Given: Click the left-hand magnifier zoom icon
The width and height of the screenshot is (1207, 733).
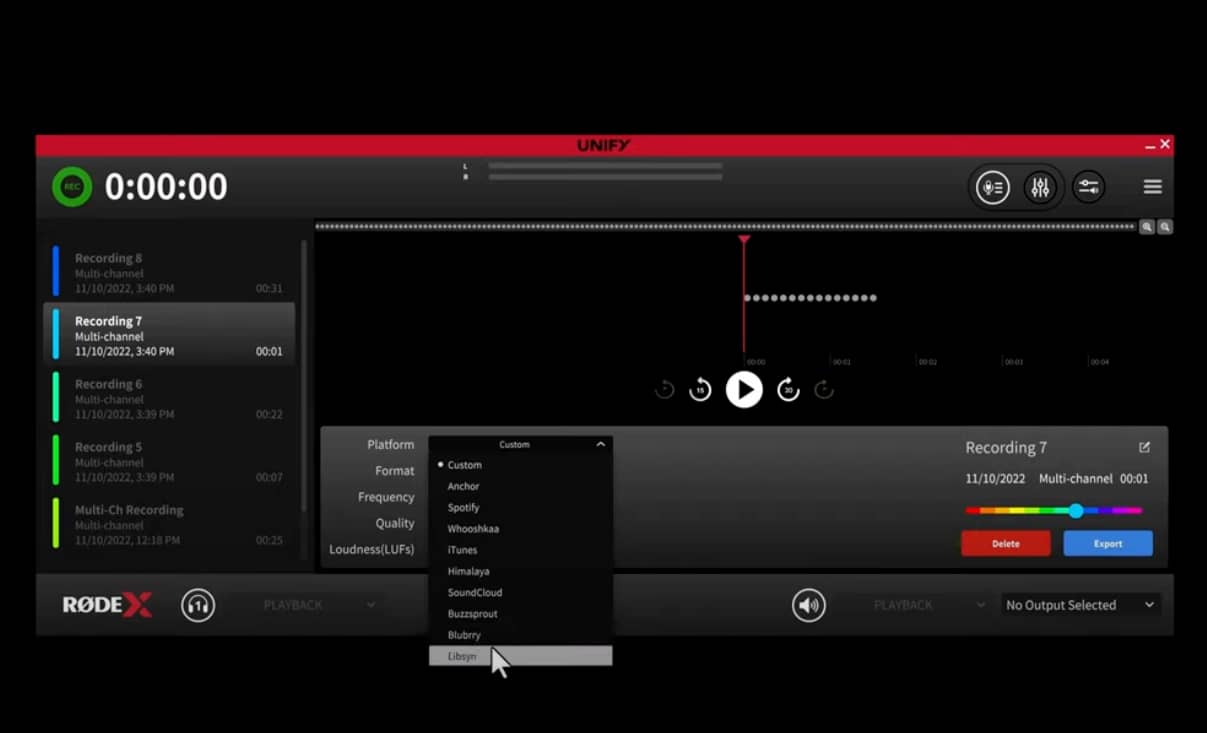Looking at the screenshot, I should point(1147,227).
